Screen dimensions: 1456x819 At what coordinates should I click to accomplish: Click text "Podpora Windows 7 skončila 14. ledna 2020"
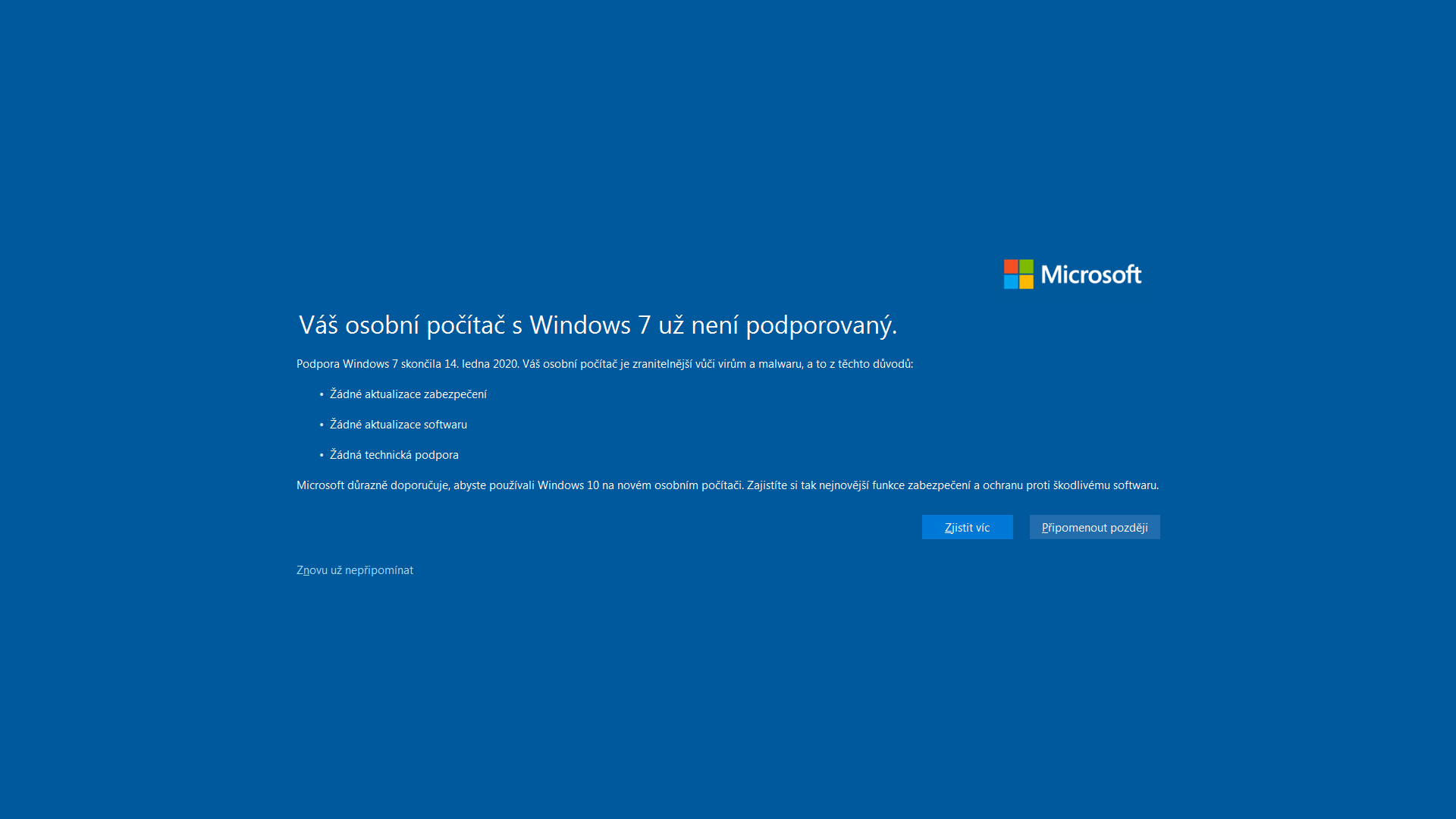coord(407,364)
